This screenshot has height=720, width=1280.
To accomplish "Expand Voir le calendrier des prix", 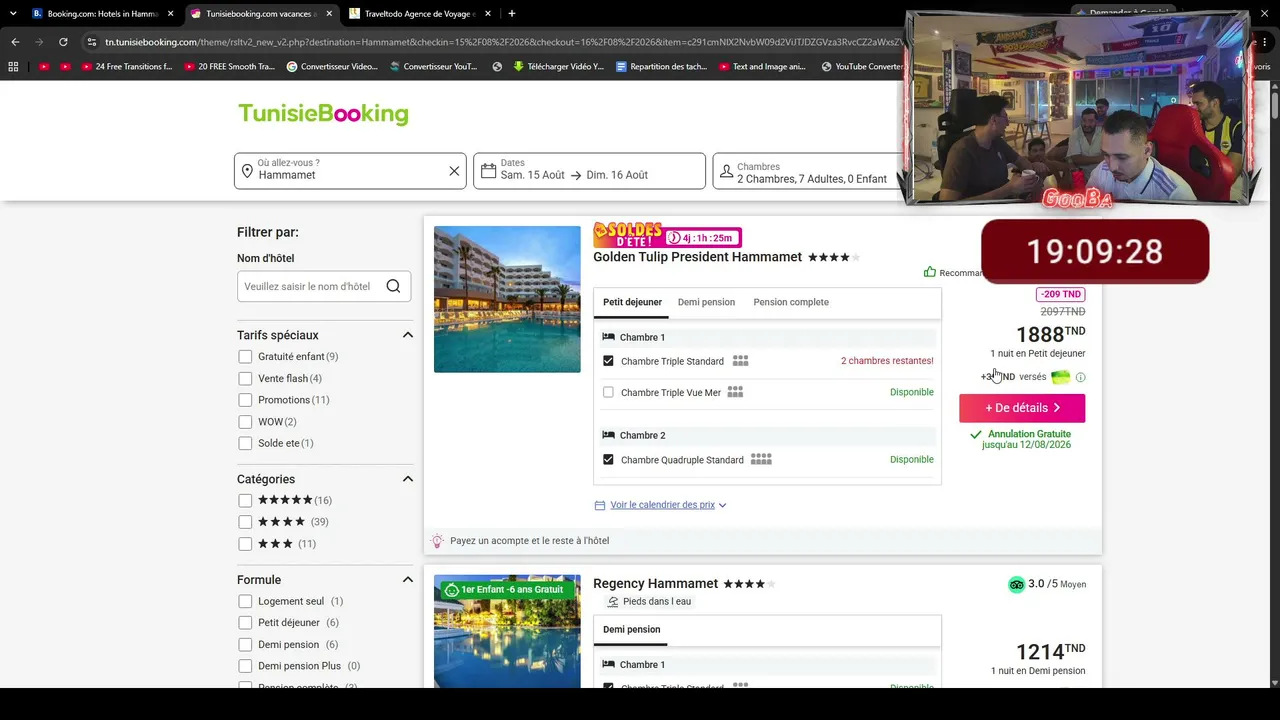I will pyautogui.click(x=662, y=505).
